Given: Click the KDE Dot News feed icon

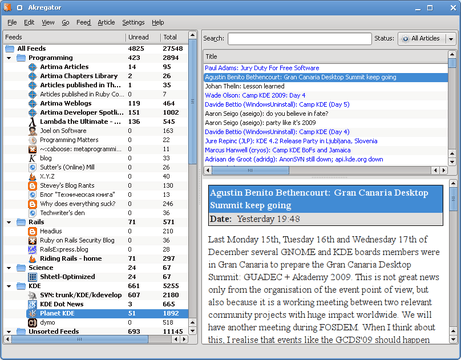Looking at the screenshot, I should pos(32,304).
